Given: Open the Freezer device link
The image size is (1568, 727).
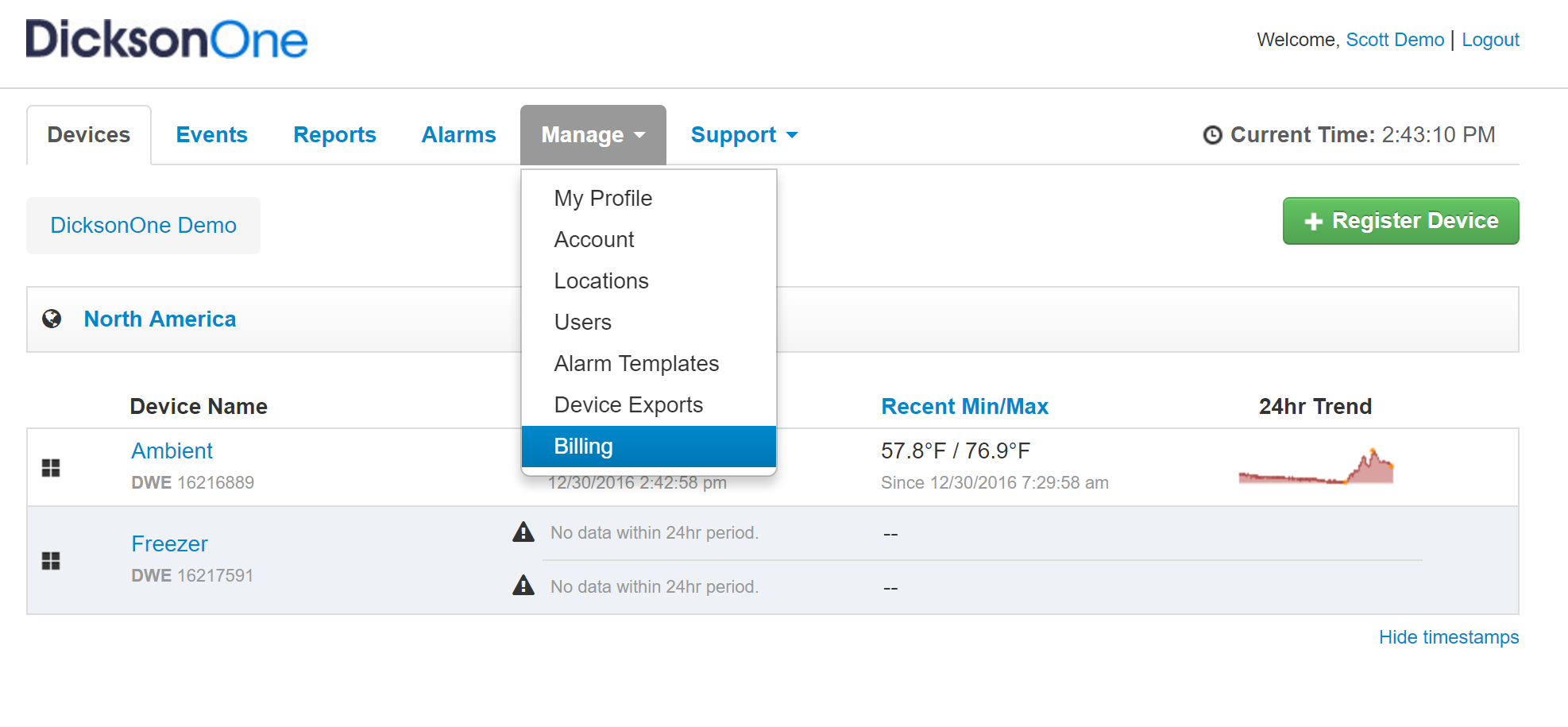Looking at the screenshot, I should pos(170,544).
